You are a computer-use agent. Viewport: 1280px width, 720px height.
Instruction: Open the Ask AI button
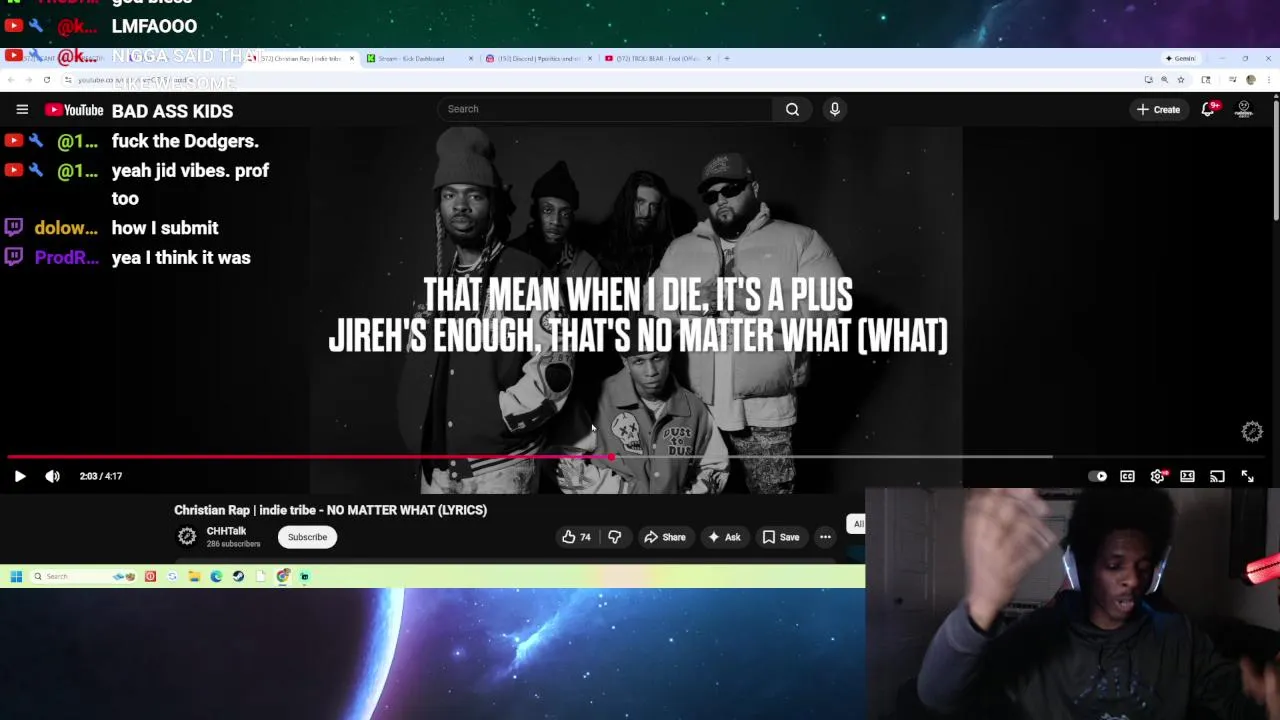point(724,537)
